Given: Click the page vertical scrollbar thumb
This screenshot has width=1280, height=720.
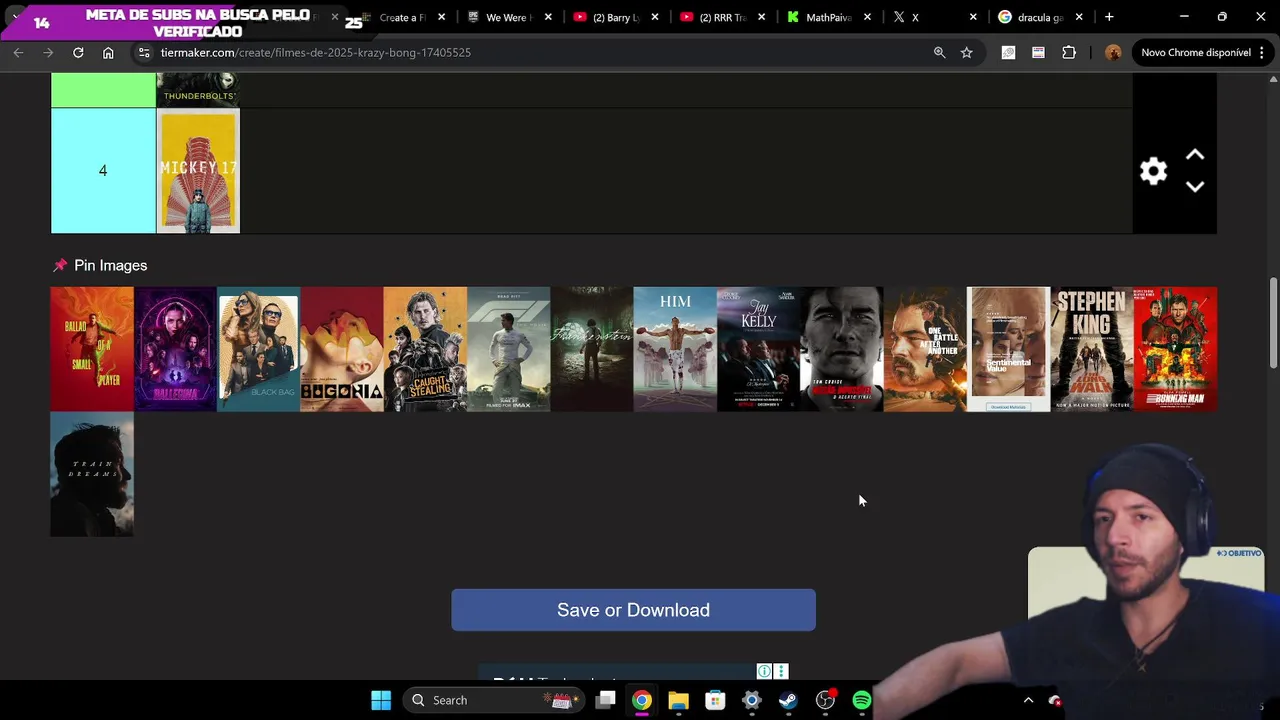Looking at the screenshot, I should click(1273, 322).
